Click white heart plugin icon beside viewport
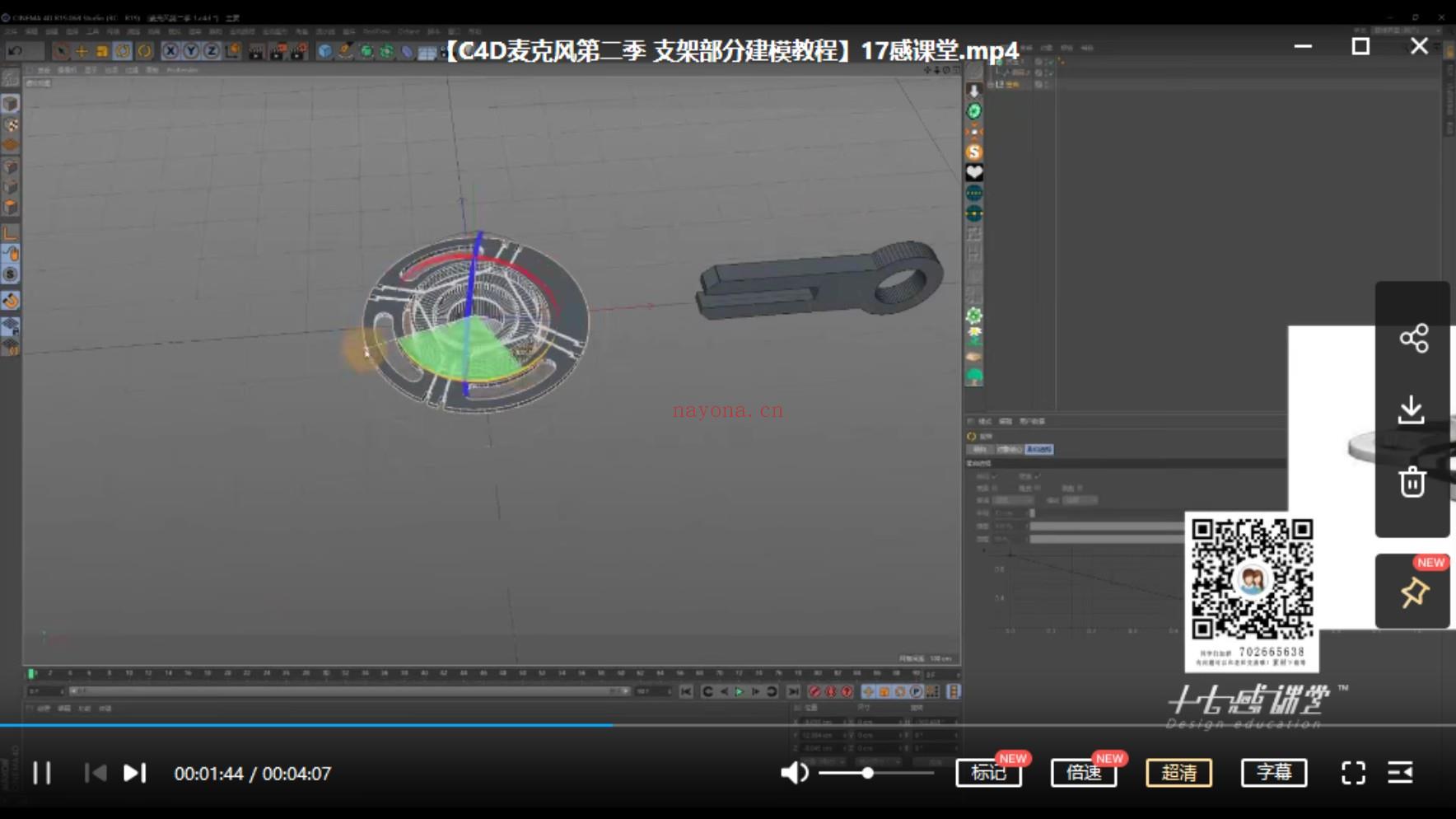Screen dimensions: 1456x819 [x=974, y=172]
